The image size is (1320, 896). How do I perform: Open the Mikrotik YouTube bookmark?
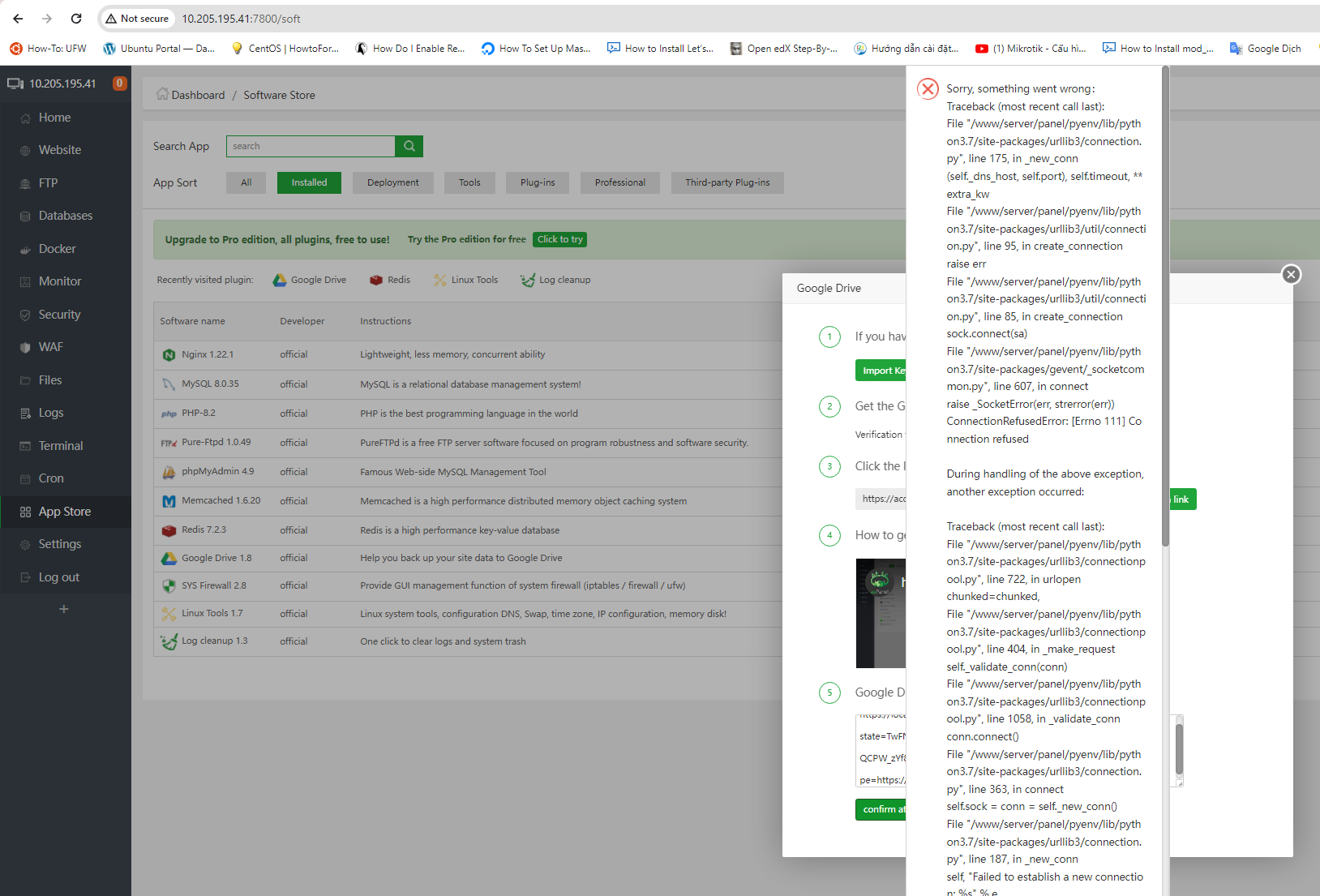1031,49
